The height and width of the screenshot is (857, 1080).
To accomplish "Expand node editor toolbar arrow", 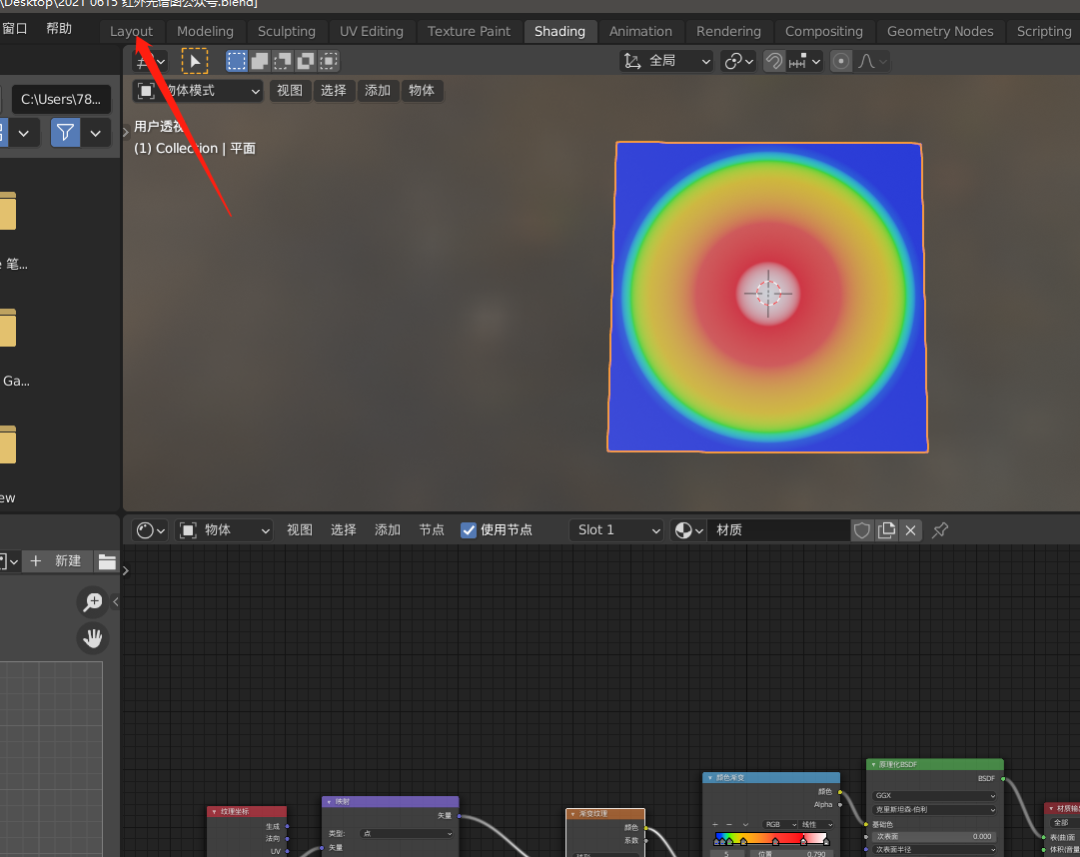I will (x=125, y=570).
